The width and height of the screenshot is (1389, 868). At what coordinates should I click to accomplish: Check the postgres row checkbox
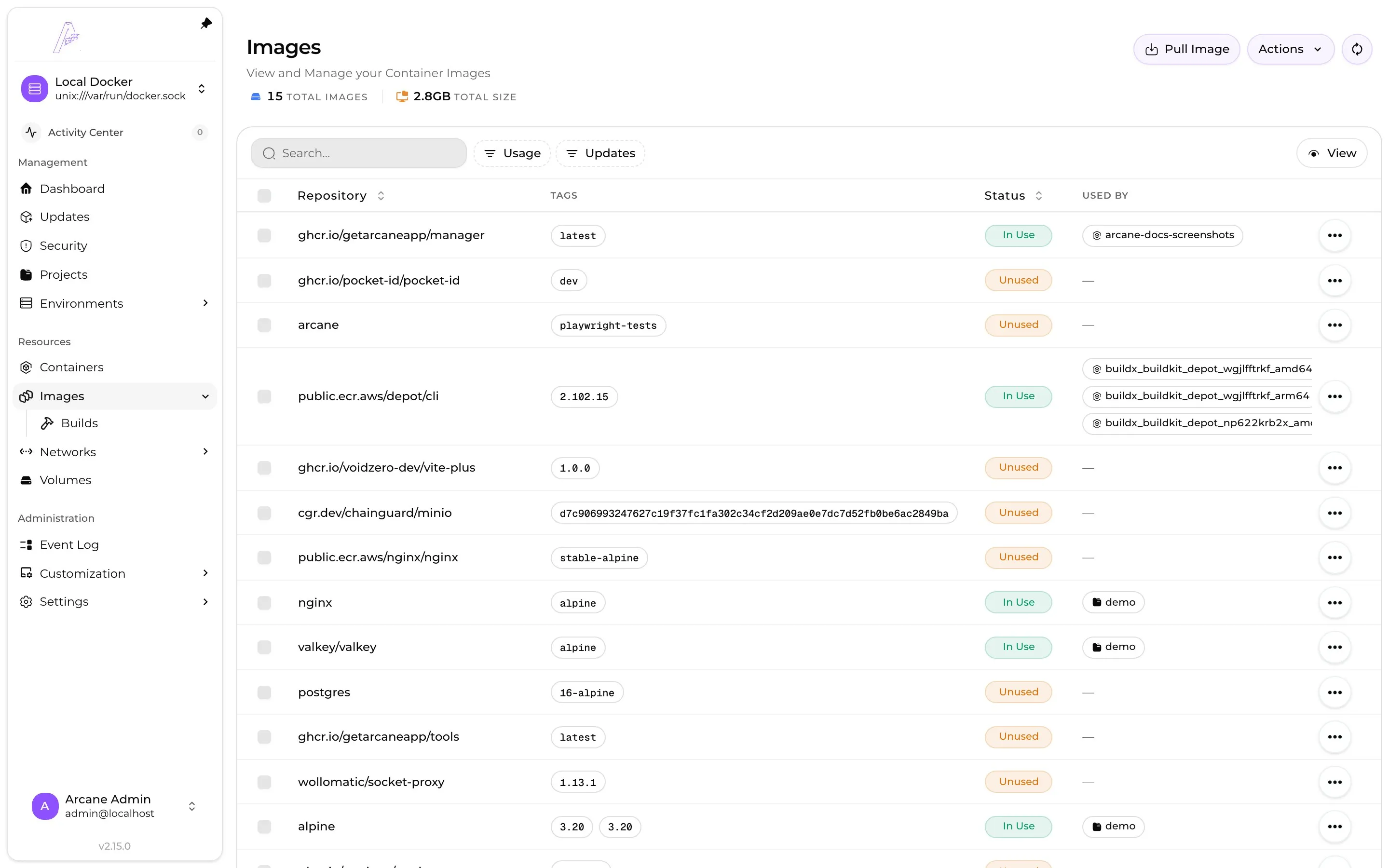264,692
